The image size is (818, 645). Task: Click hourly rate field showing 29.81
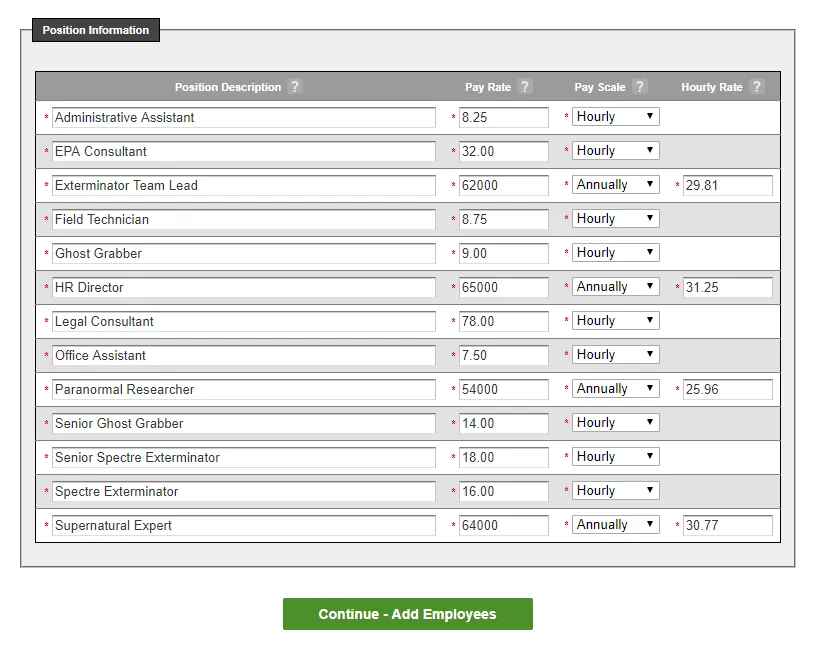point(728,185)
